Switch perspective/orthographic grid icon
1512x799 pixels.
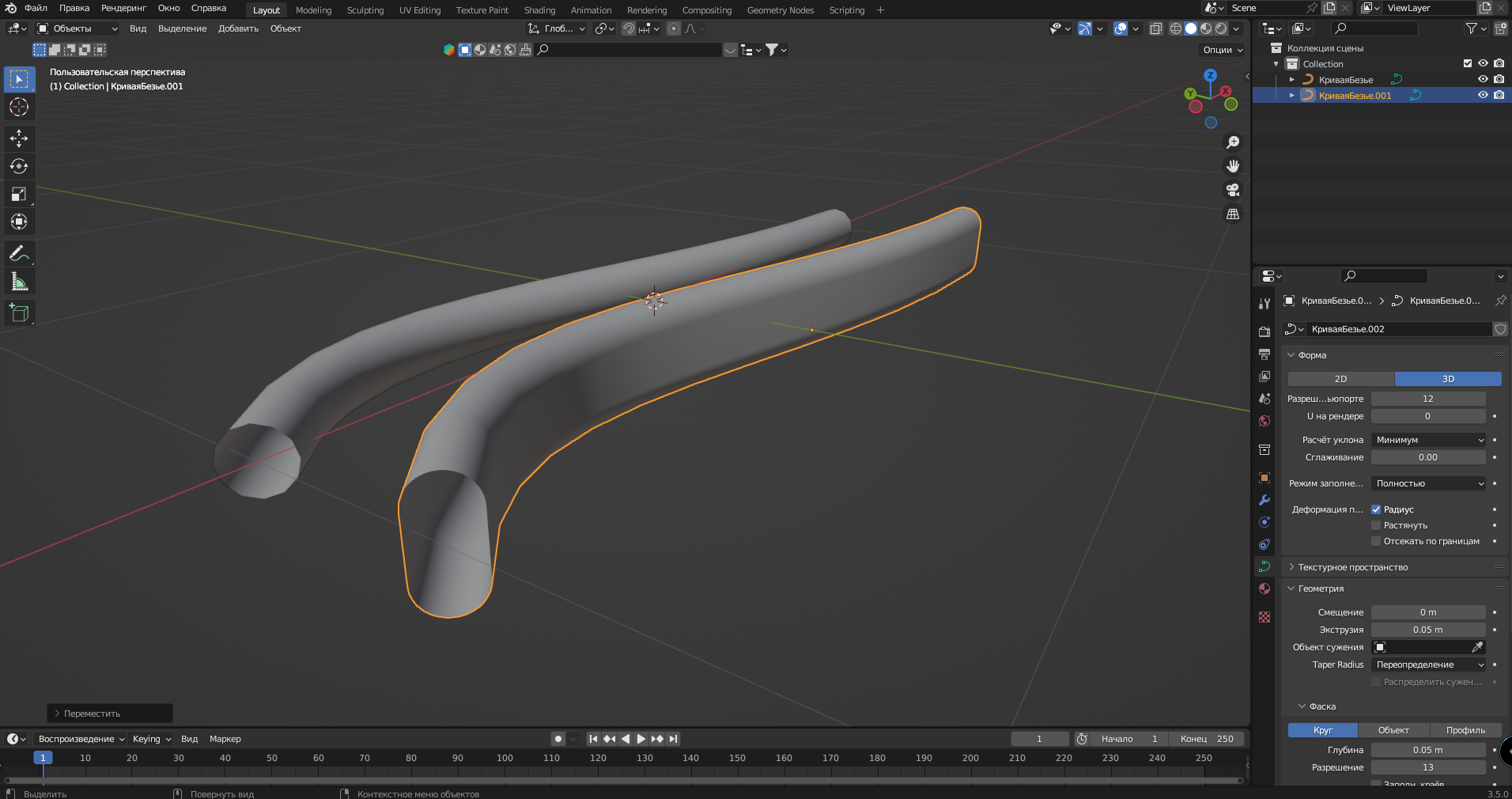pos(1233,214)
